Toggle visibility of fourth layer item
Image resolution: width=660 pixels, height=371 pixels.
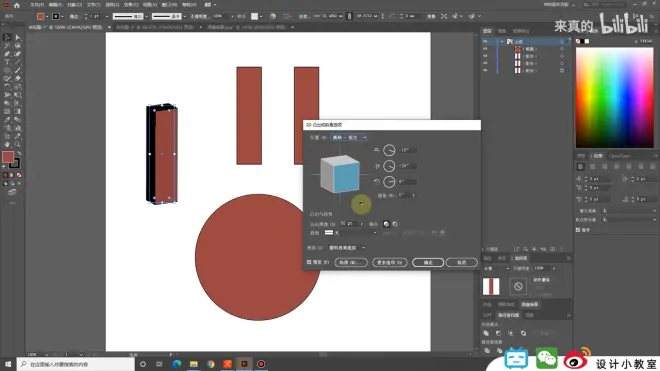point(485,63)
